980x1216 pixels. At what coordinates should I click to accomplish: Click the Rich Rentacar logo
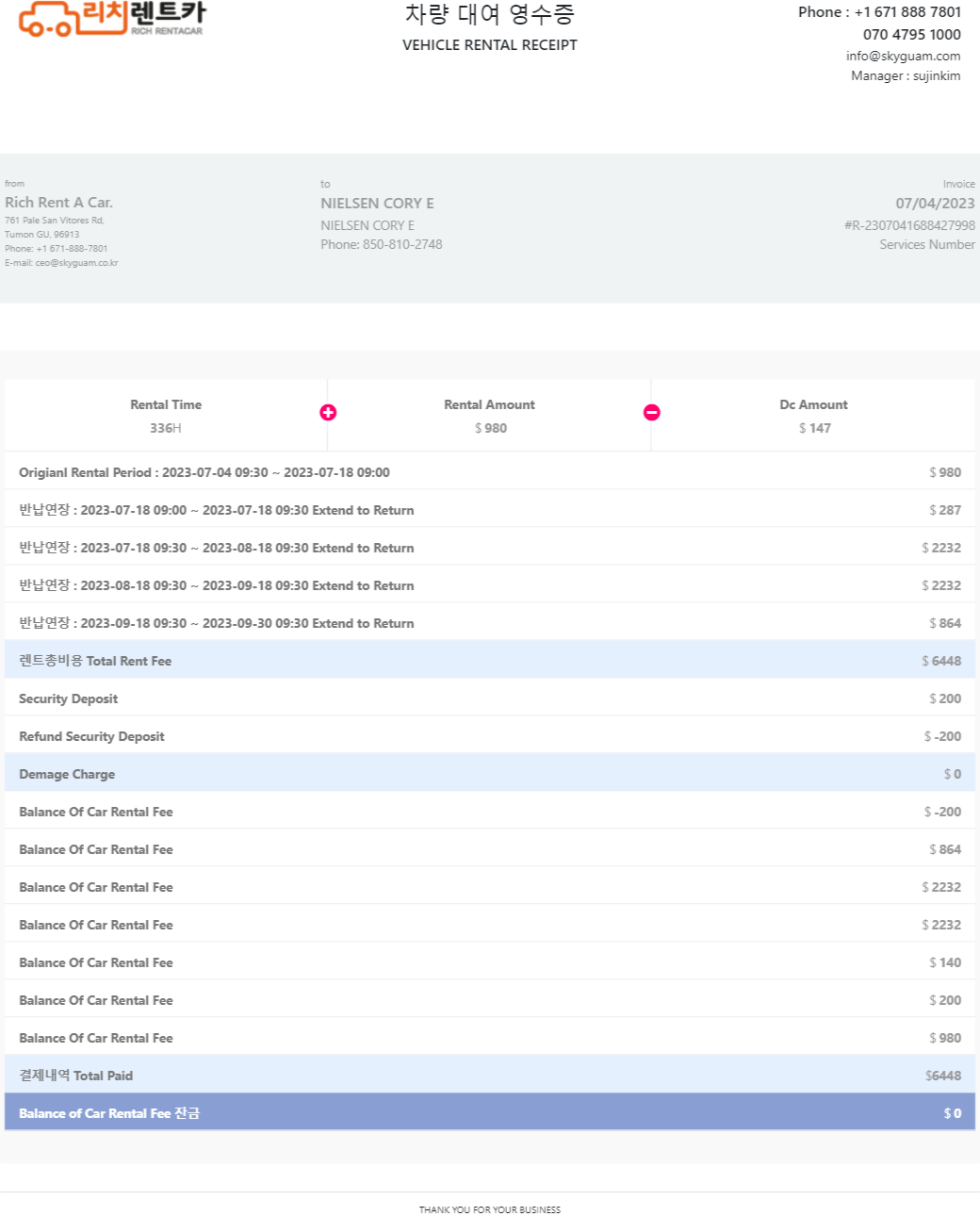[112, 18]
